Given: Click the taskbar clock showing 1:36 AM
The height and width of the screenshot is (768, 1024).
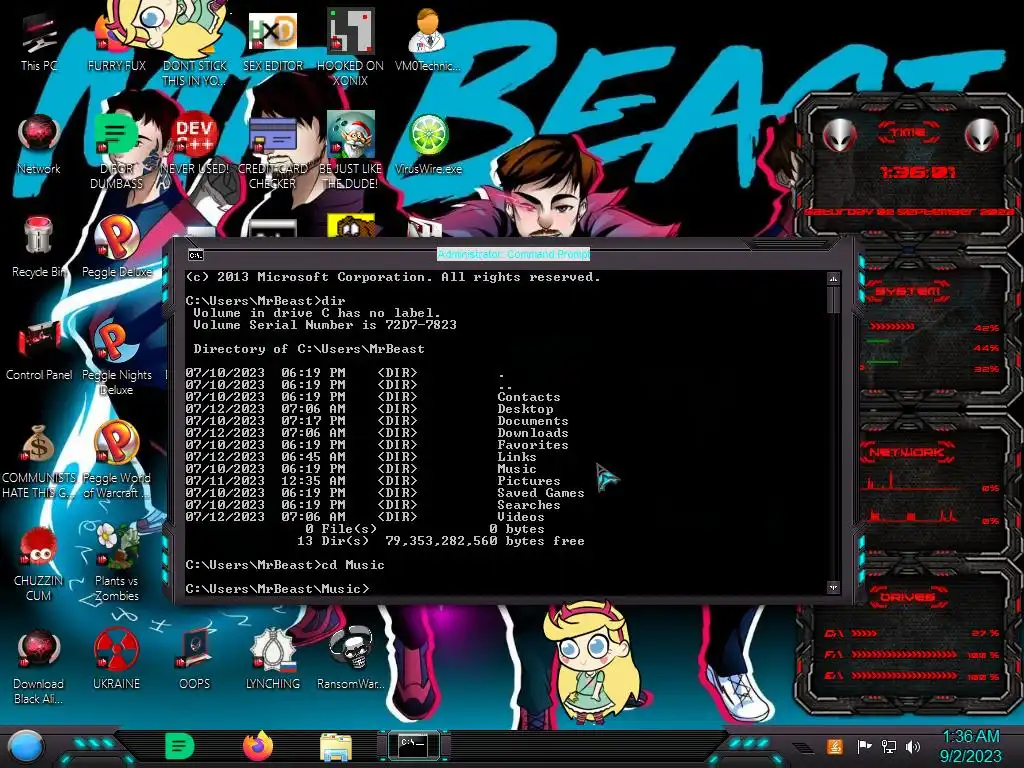Looking at the screenshot, I should click(970, 746).
